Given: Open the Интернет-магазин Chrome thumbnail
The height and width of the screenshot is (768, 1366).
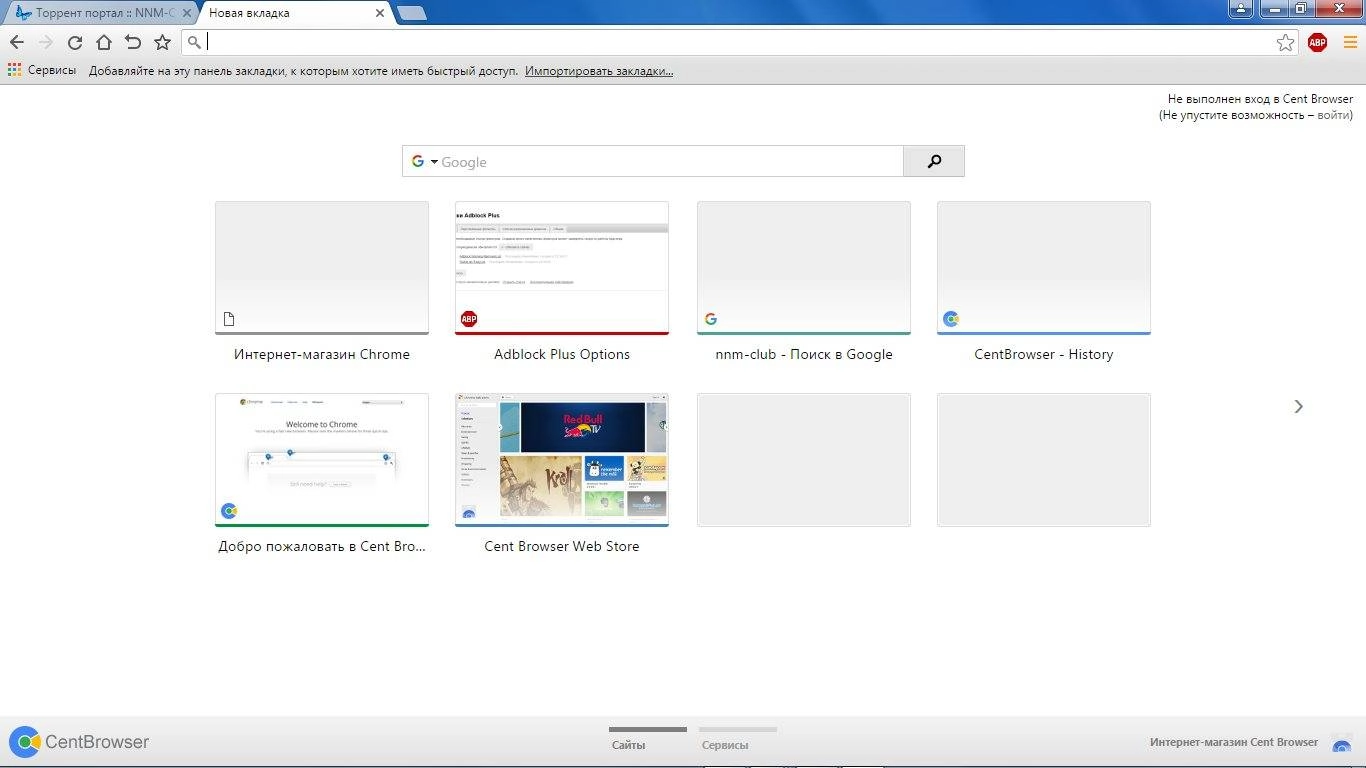Looking at the screenshot, I should pos(322,267).
